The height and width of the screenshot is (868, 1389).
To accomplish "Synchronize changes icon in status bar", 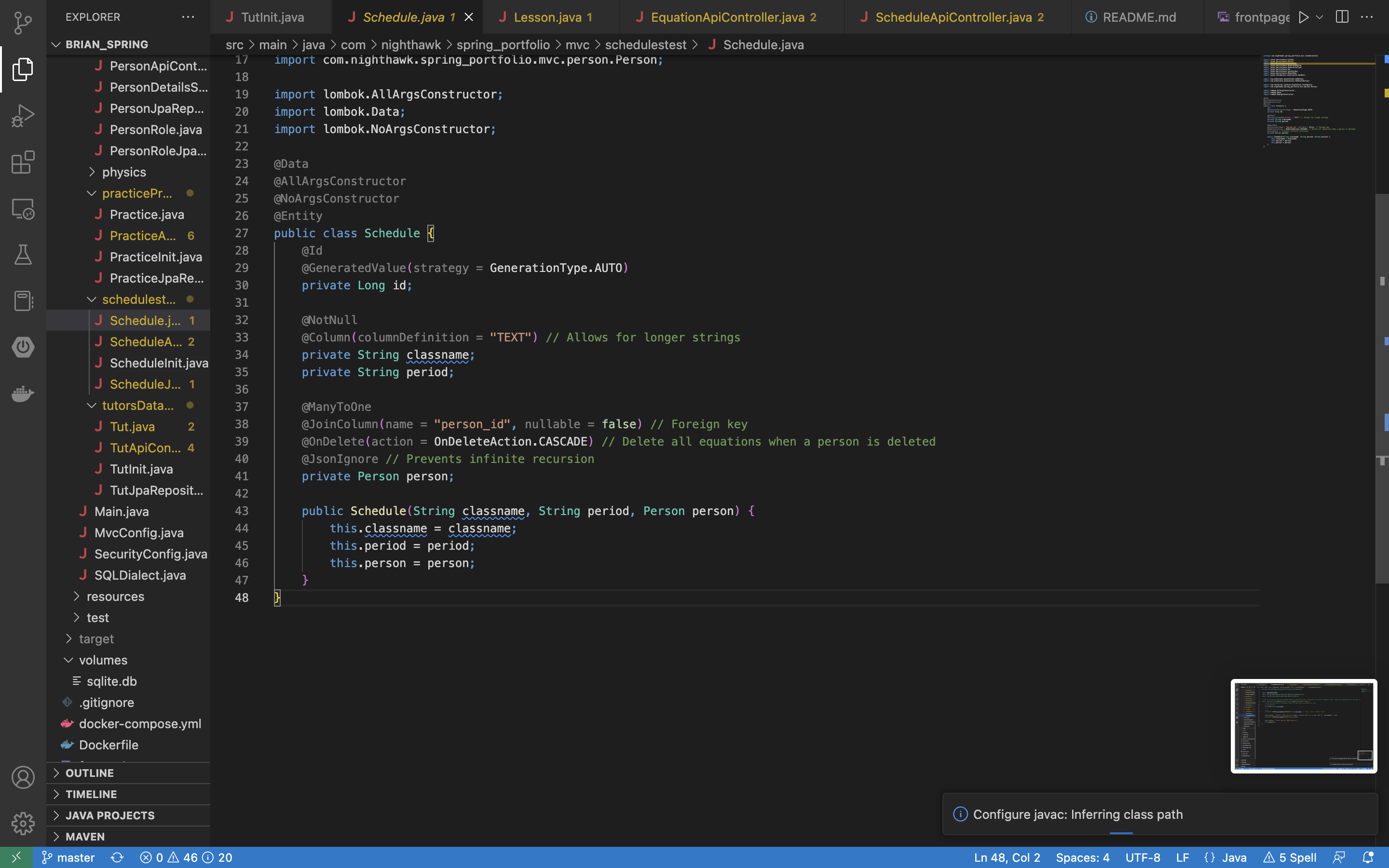I will 117,857.
